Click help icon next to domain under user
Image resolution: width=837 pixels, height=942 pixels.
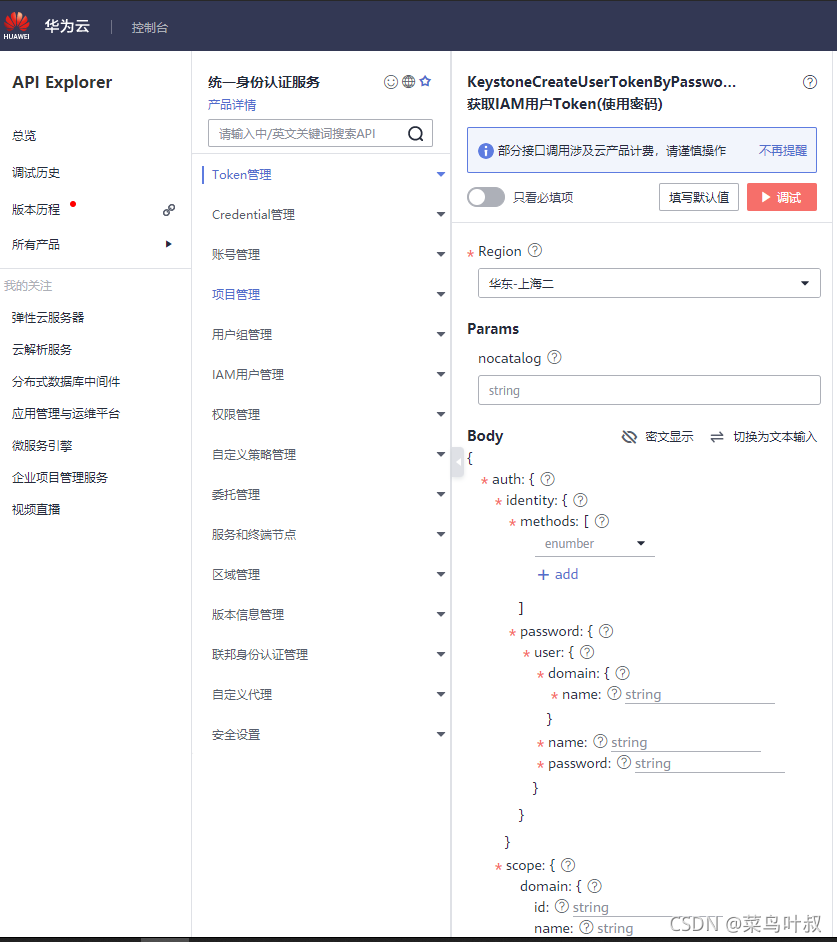622,673
